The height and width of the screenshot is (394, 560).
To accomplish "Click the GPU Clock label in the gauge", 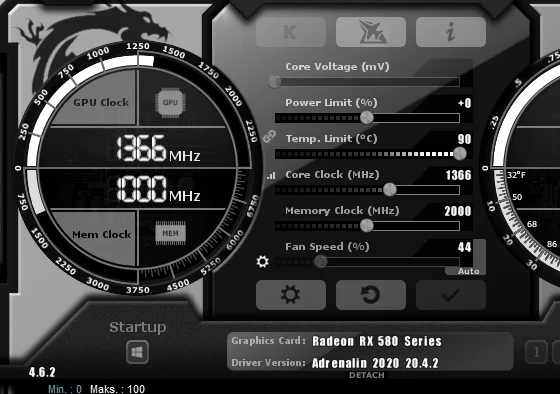I will tap(101, 103).
